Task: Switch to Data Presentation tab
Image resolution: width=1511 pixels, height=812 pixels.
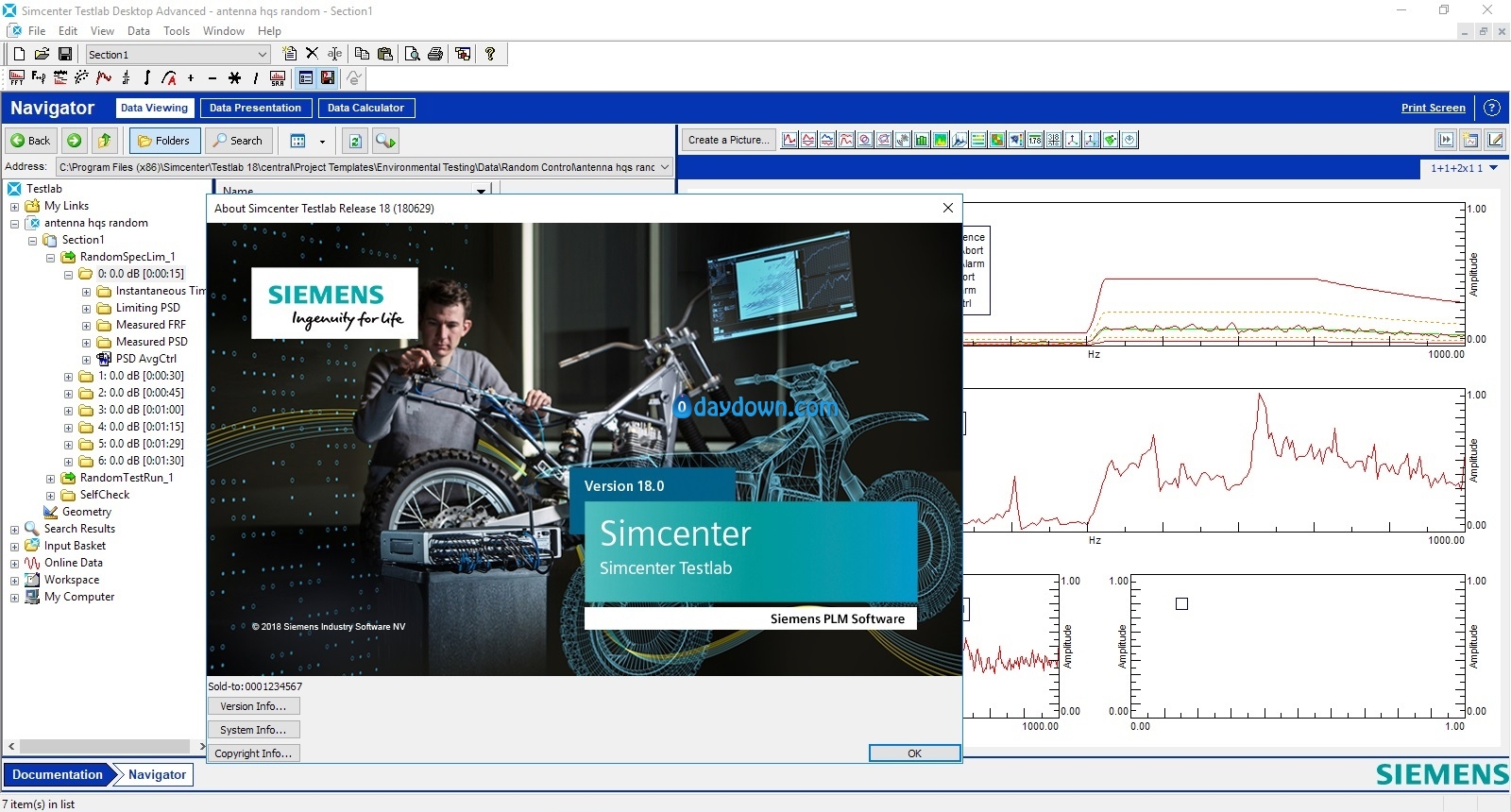Action: coord(255,108)
